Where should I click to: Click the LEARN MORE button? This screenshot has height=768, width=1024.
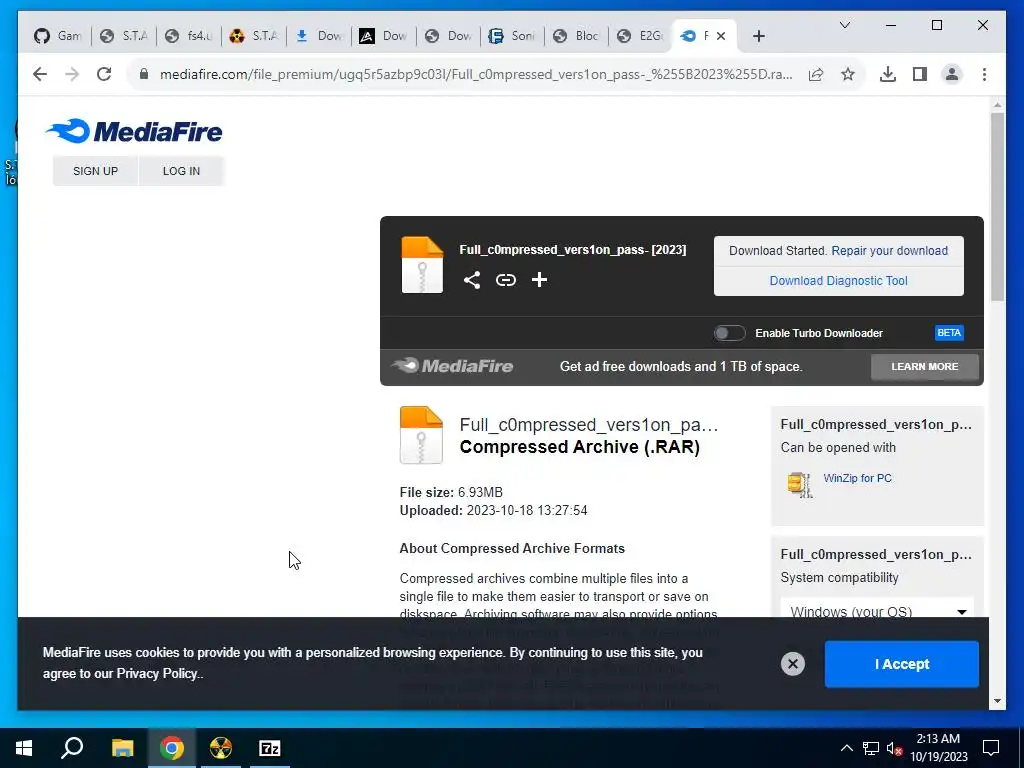pyautogui.click(x=925, y=367)
